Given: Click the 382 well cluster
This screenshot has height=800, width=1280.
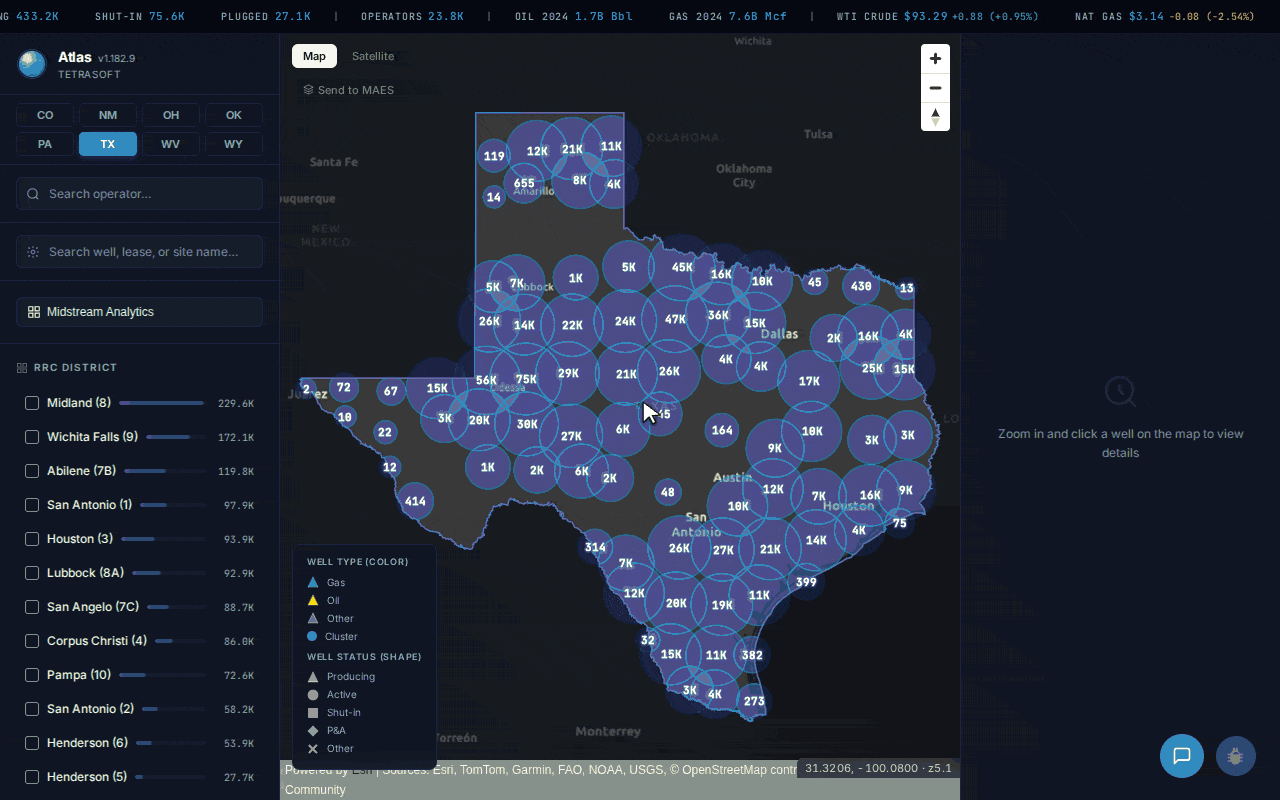Looking at the screenshot, I should coord(751,656).
